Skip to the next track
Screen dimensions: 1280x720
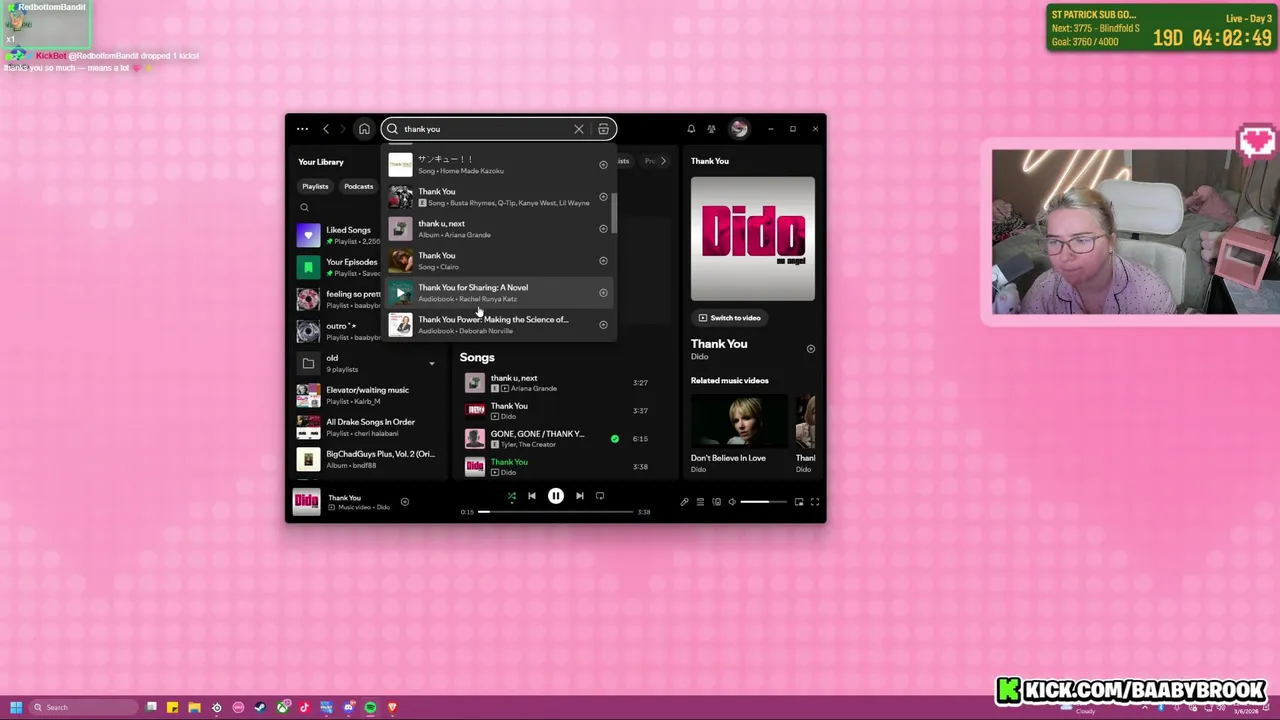579,496
